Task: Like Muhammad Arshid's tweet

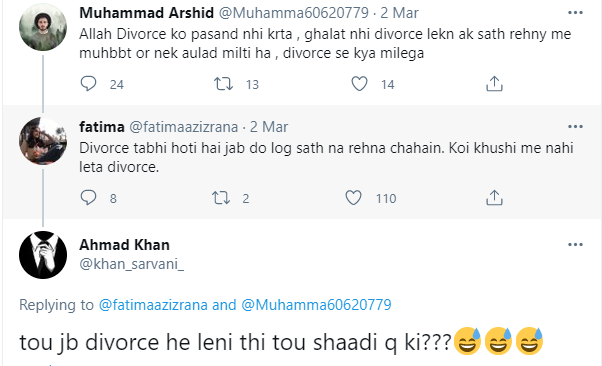Action: pos(359,83)
